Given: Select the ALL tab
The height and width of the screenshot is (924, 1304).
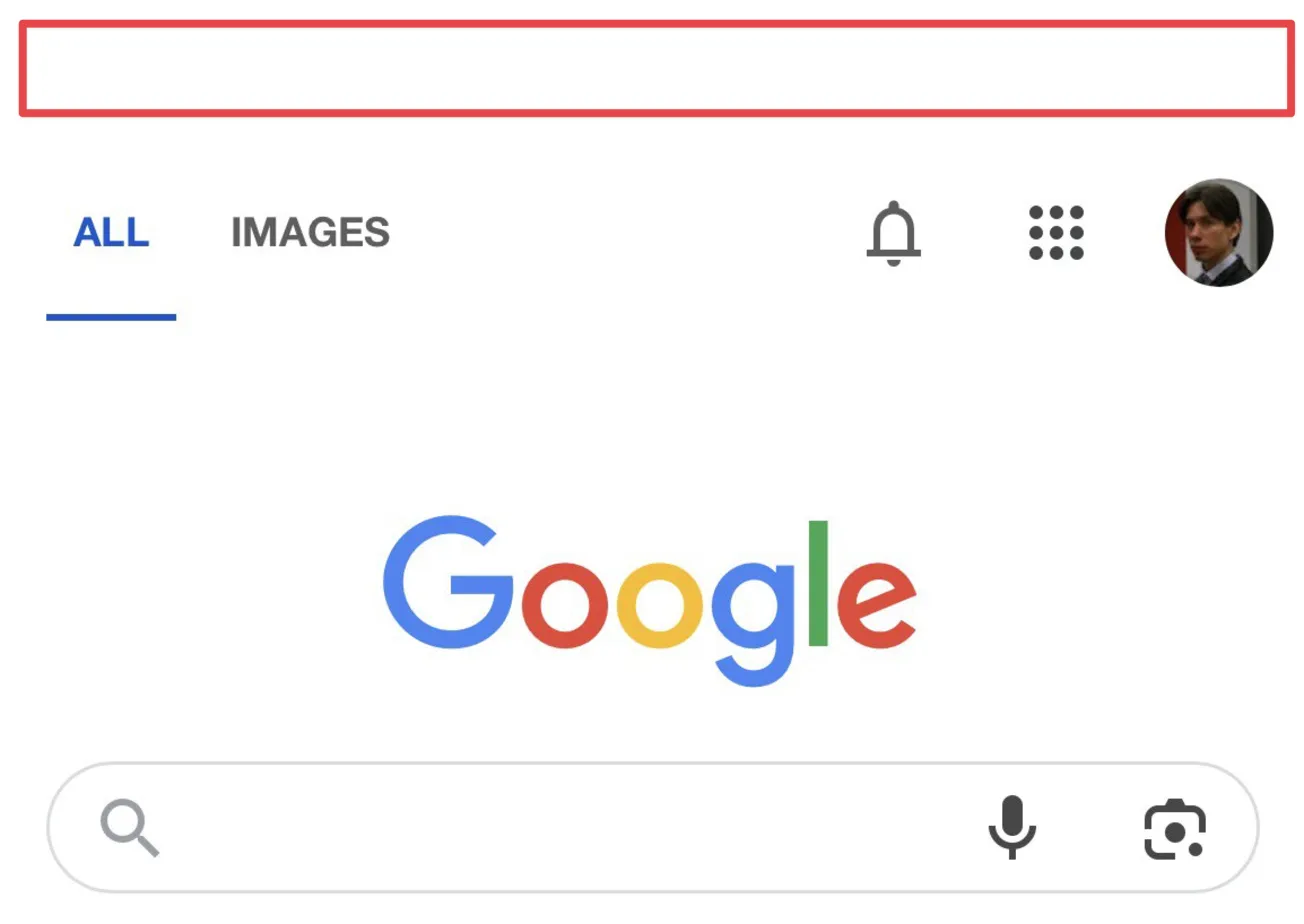Looking at the screenshot, I should pyautogui.click(x=111, y=233).
